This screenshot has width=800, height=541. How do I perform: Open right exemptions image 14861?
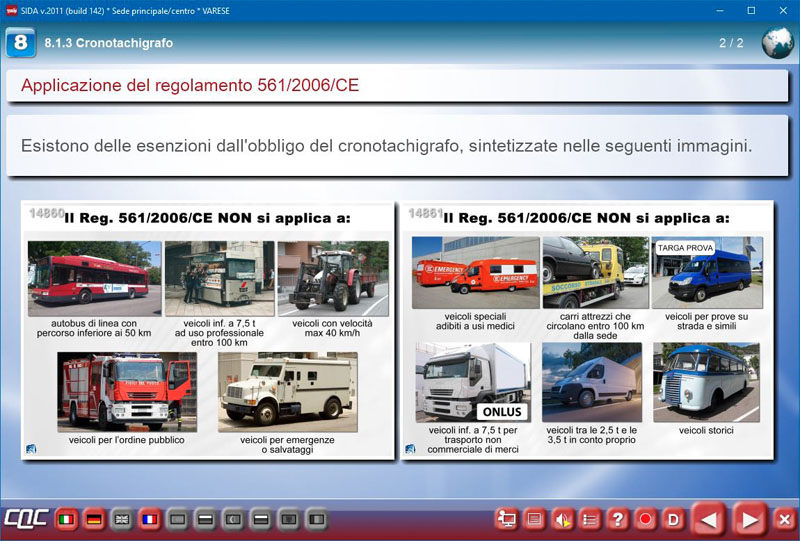click(x=587, y=332)
